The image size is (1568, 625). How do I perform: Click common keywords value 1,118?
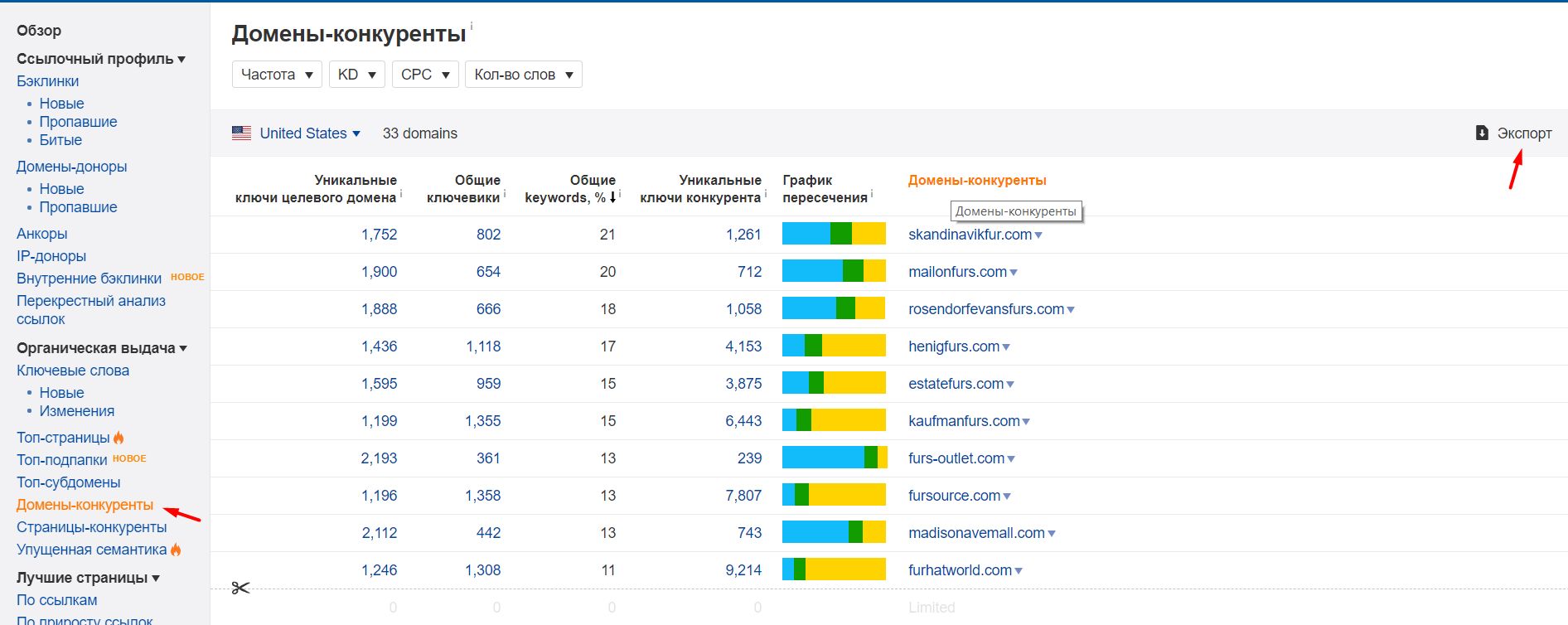[483, 346]
